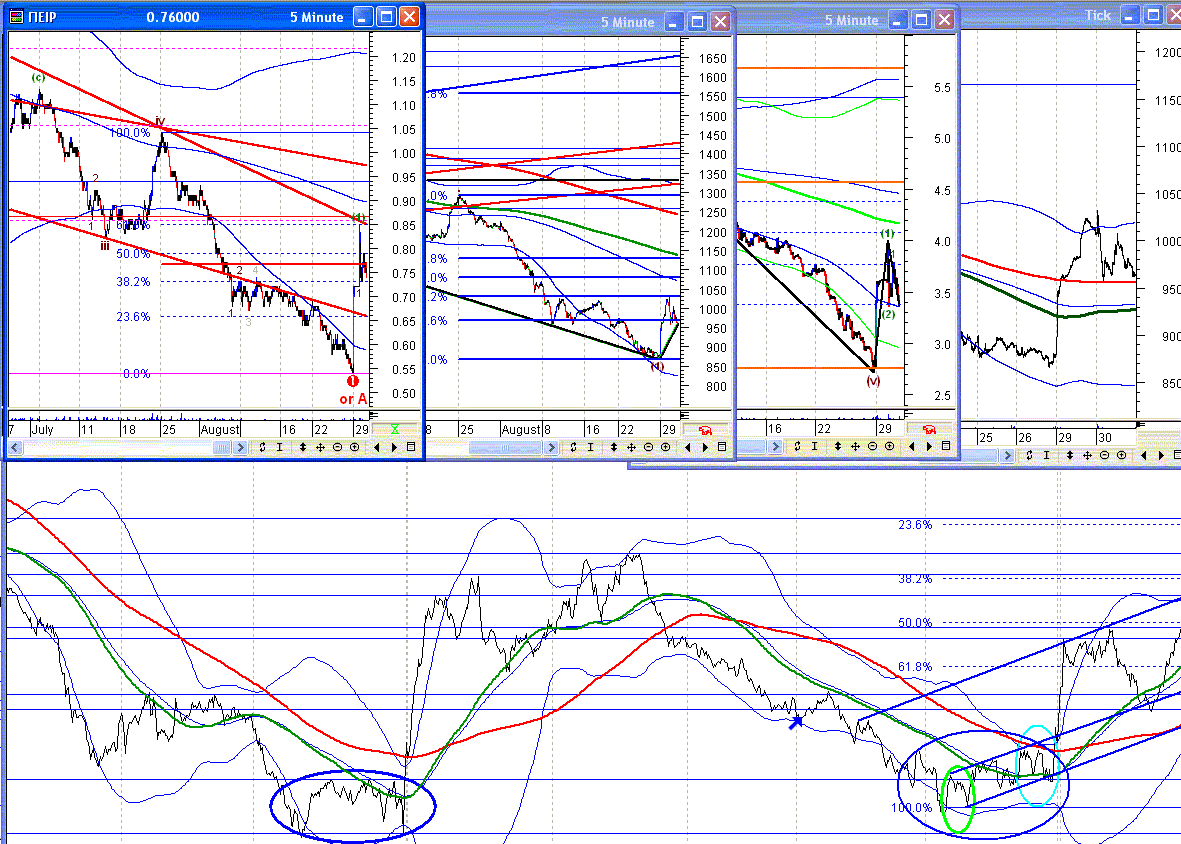Screen dimensions: 1181x844
Task: Click the 'Tick' label in the fourth window title bar
Action: click(1097, 15)
